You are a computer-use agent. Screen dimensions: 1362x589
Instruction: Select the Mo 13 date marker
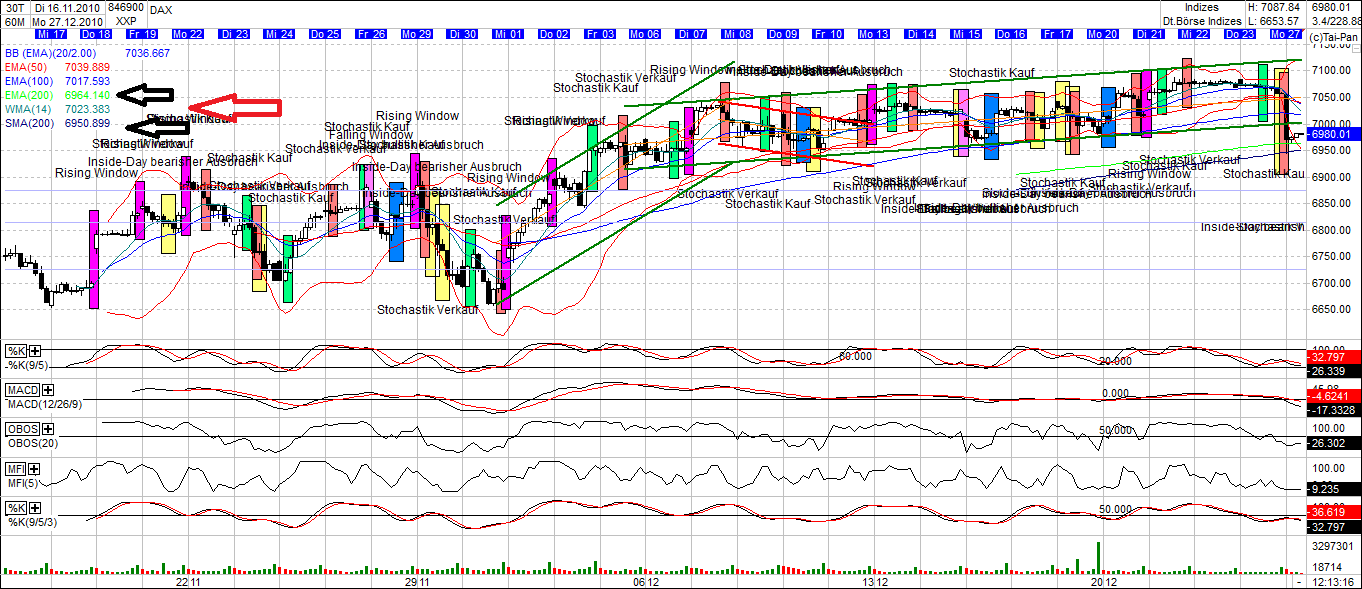875,34
